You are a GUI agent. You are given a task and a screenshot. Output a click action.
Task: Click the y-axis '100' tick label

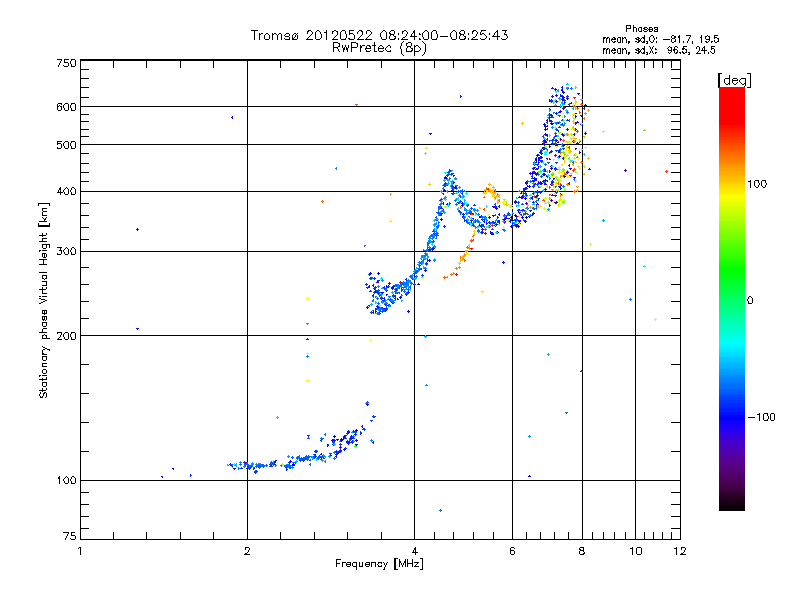coord(66,480)
